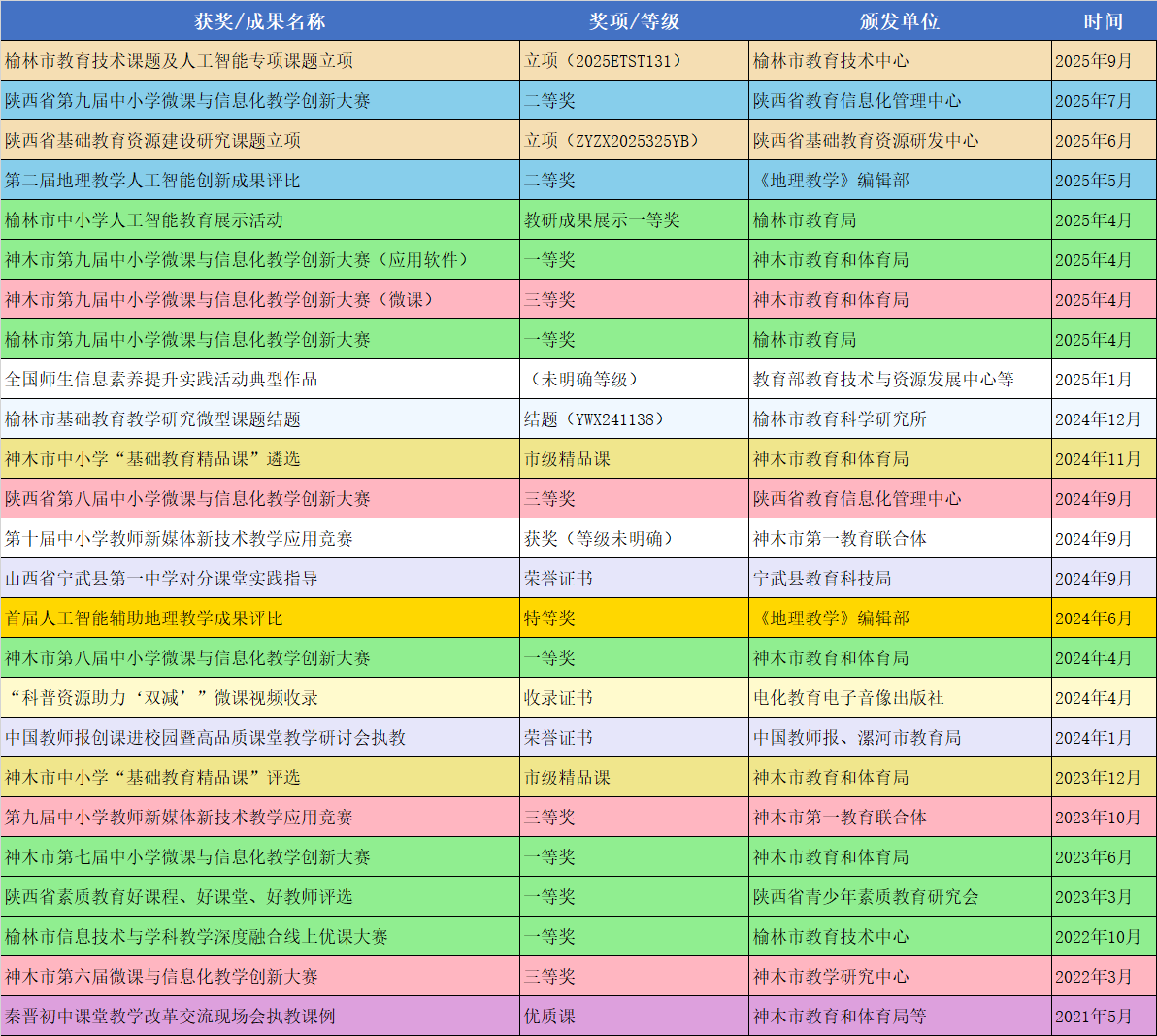Select the 微课与信息化教学创新大赛（应用软件） row name
This screenshot has height=1036, width=1157.
click(x=260, y=260)
